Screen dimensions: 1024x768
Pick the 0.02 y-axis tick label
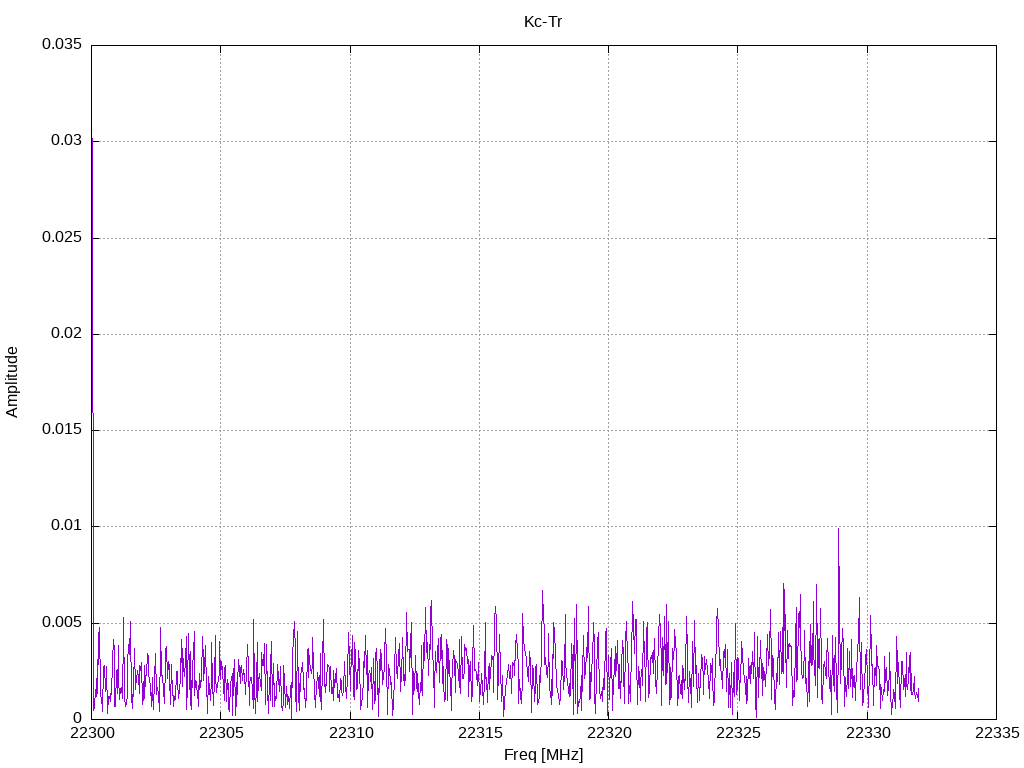click(x=65, y=333)
